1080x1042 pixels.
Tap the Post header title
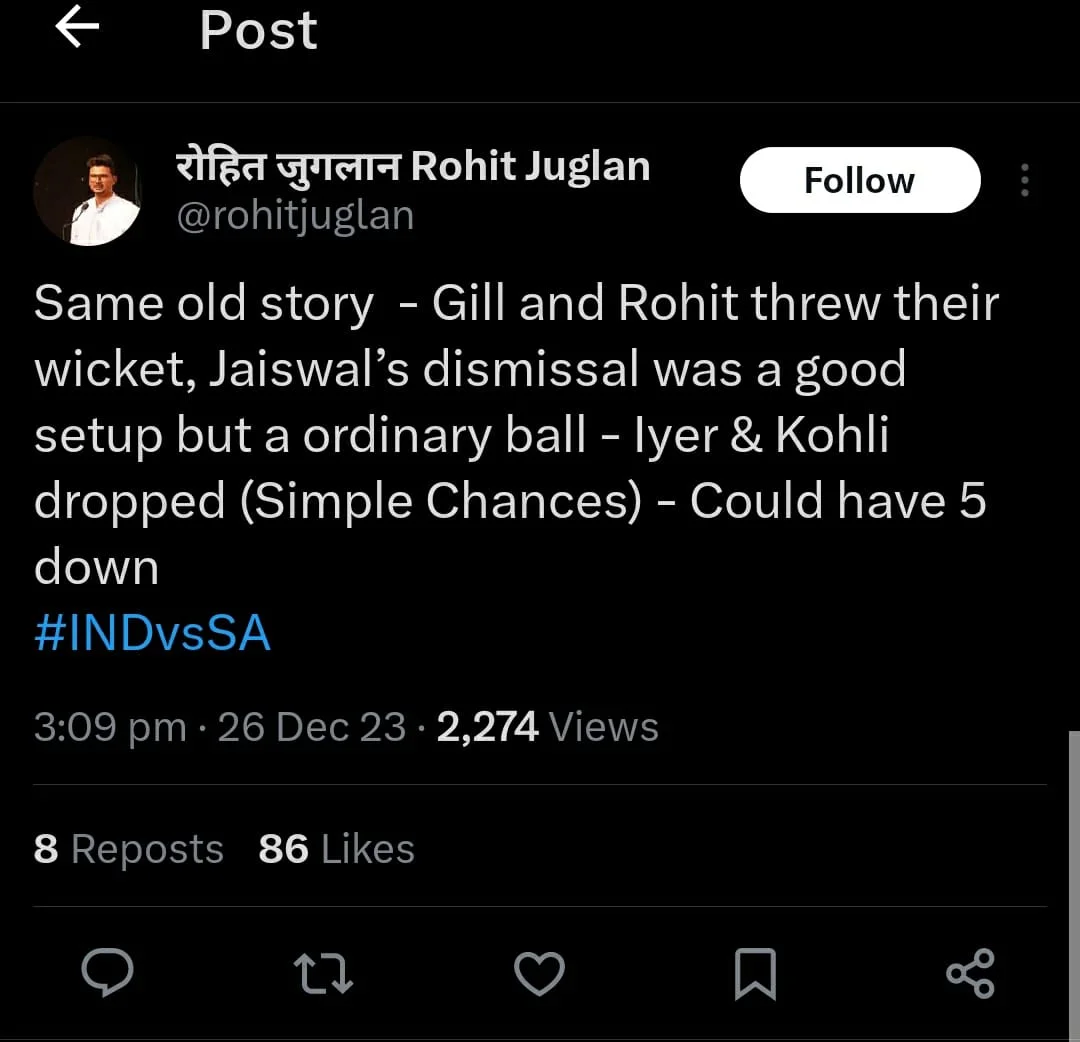click(258, 30)
